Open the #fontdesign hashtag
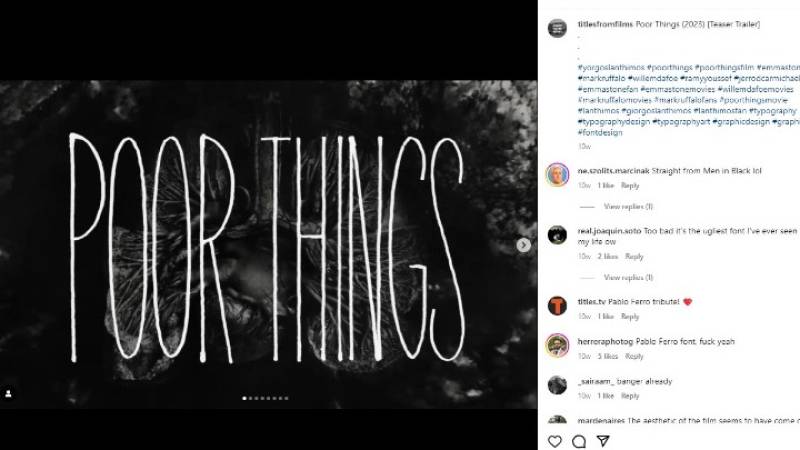800x450 pixels. click(600, 133)
